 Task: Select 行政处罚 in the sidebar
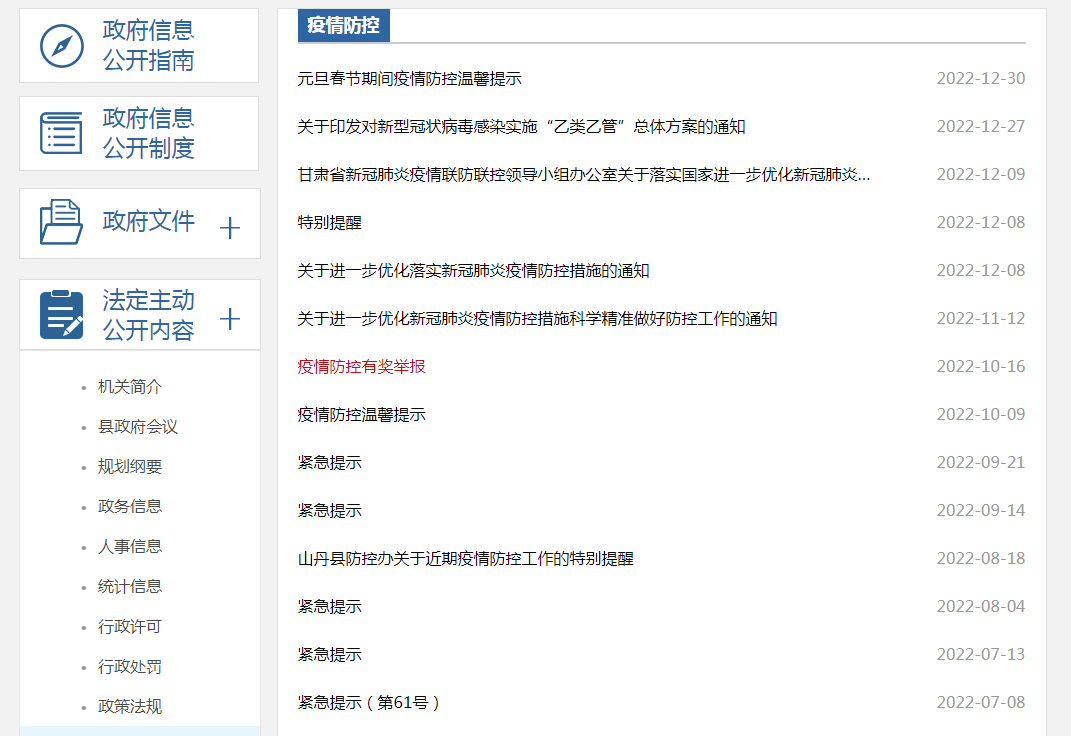[x=130, y=666]
